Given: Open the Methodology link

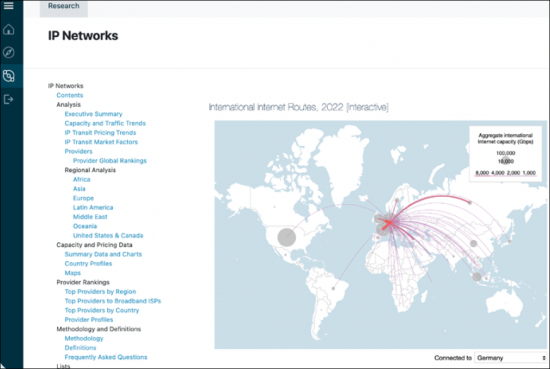Looking at the screenshot, I should (x=84, y=338).
